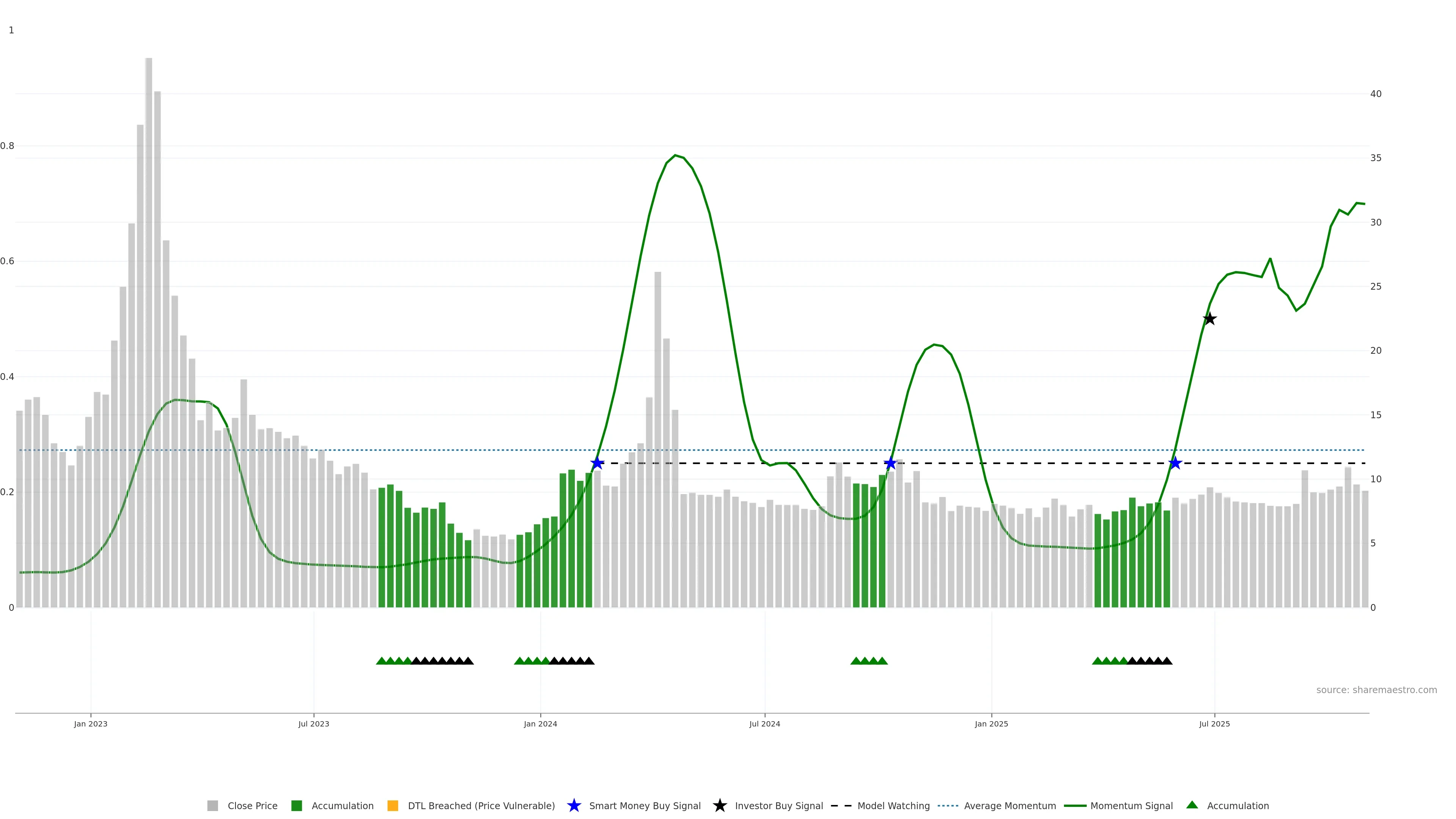This screenshot has height=819, width=1456.
Task: Click gray Close Price legend swatch
Action: coord(212,805)
